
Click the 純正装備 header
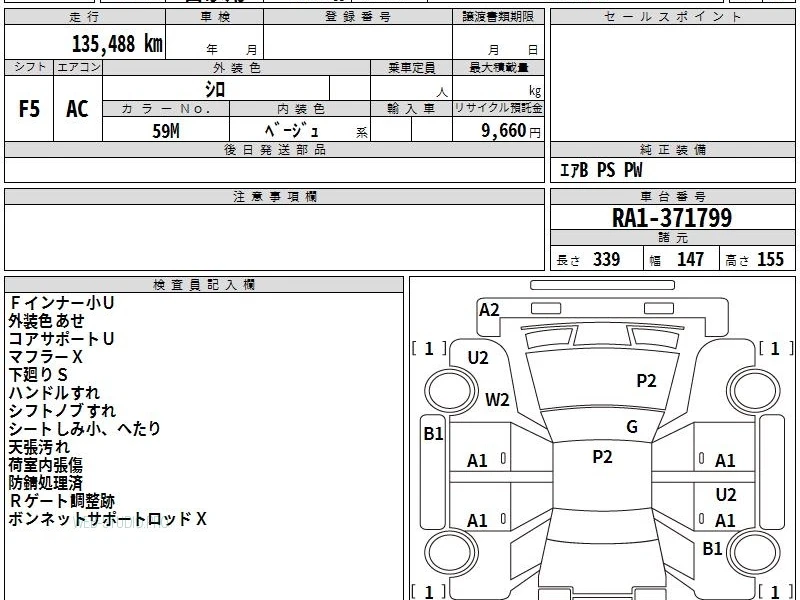[672, 149]
